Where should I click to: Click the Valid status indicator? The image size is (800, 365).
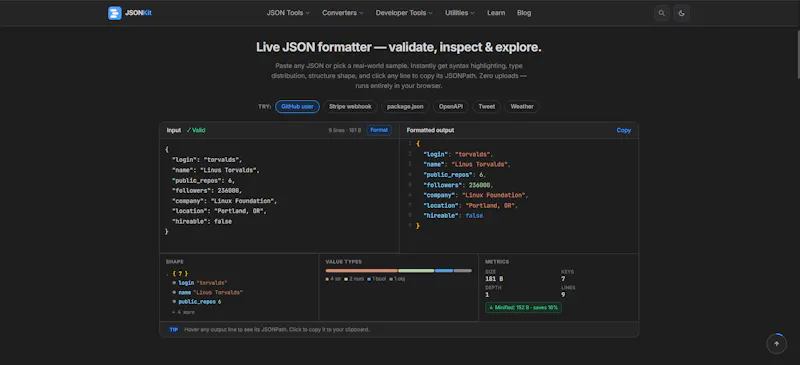pyautogui.click(x=196, y=130)
